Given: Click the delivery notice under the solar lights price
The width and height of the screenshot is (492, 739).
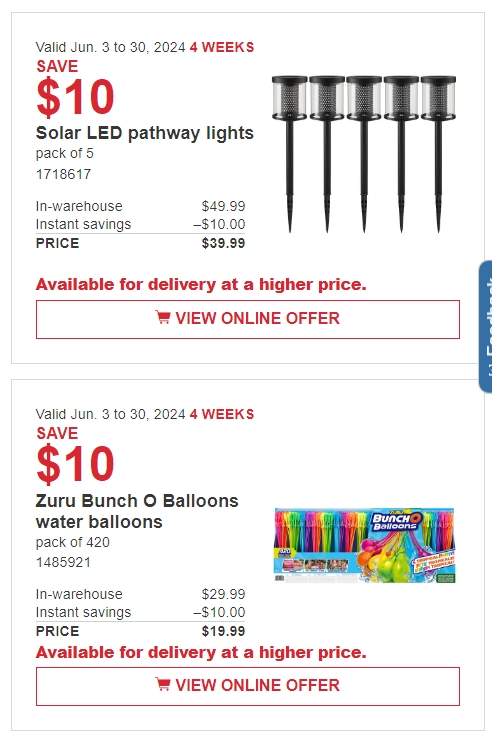Looking at the screenshot, I should (201, 284).
